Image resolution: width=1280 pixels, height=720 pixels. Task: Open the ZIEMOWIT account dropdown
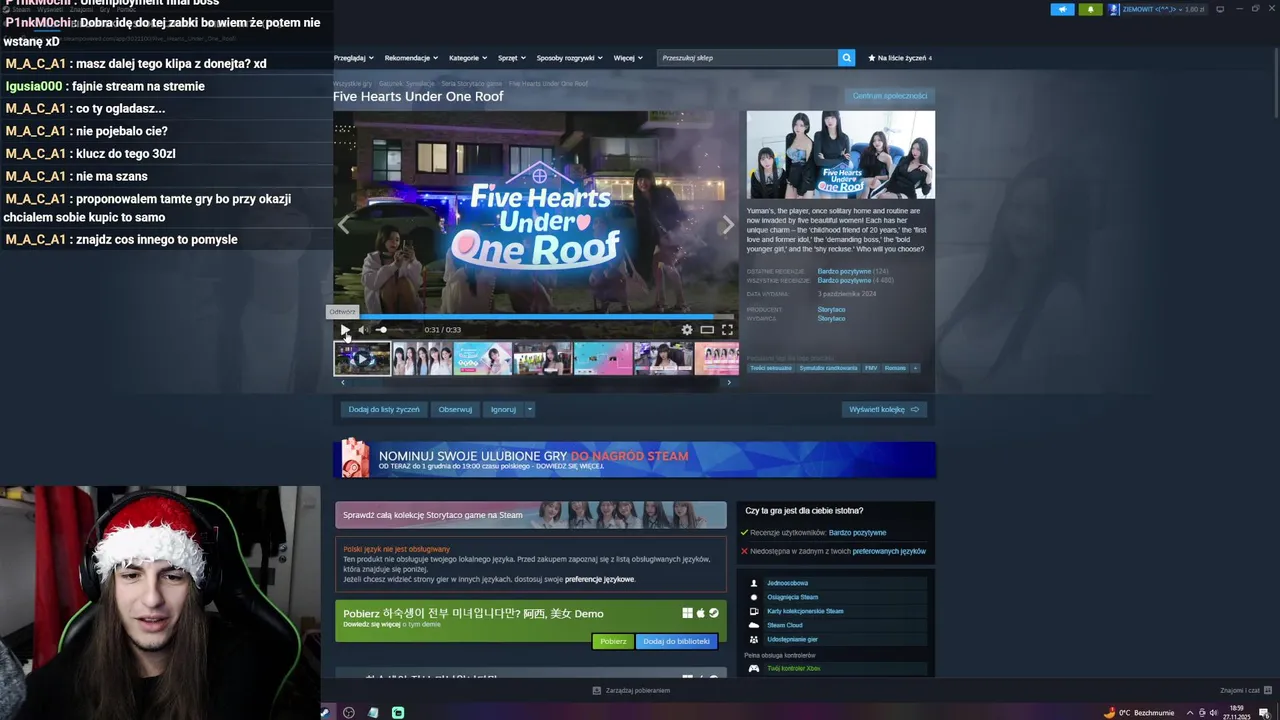point(1158,9)
